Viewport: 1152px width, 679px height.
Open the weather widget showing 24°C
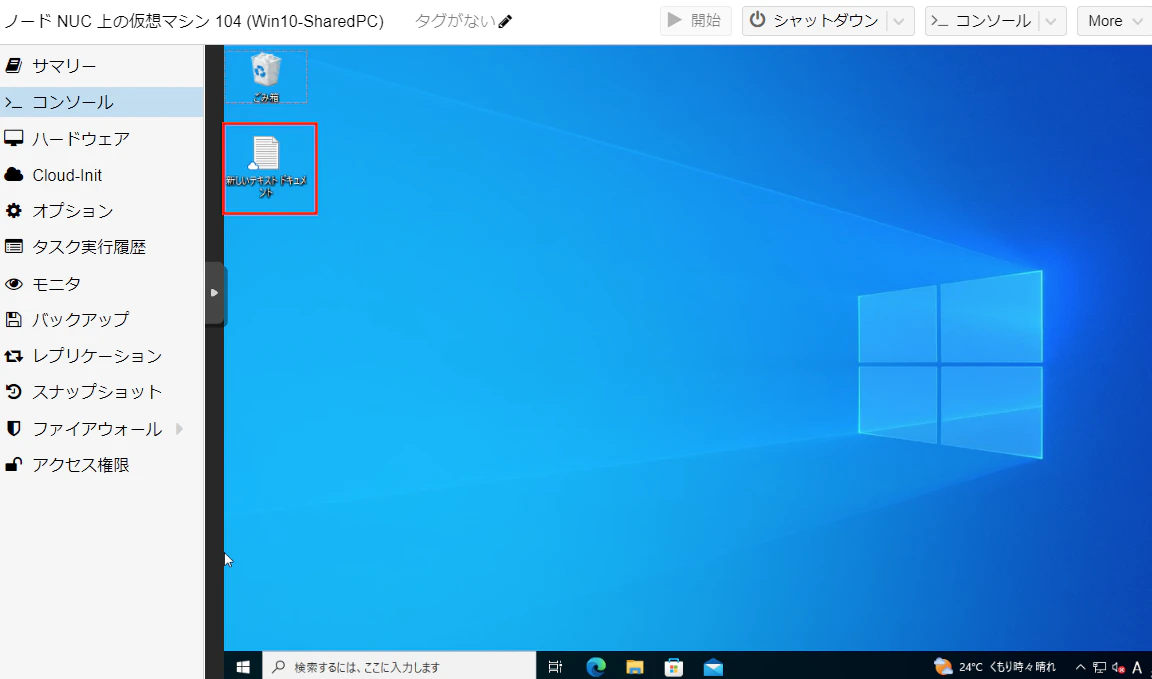[x=995, y=667]
